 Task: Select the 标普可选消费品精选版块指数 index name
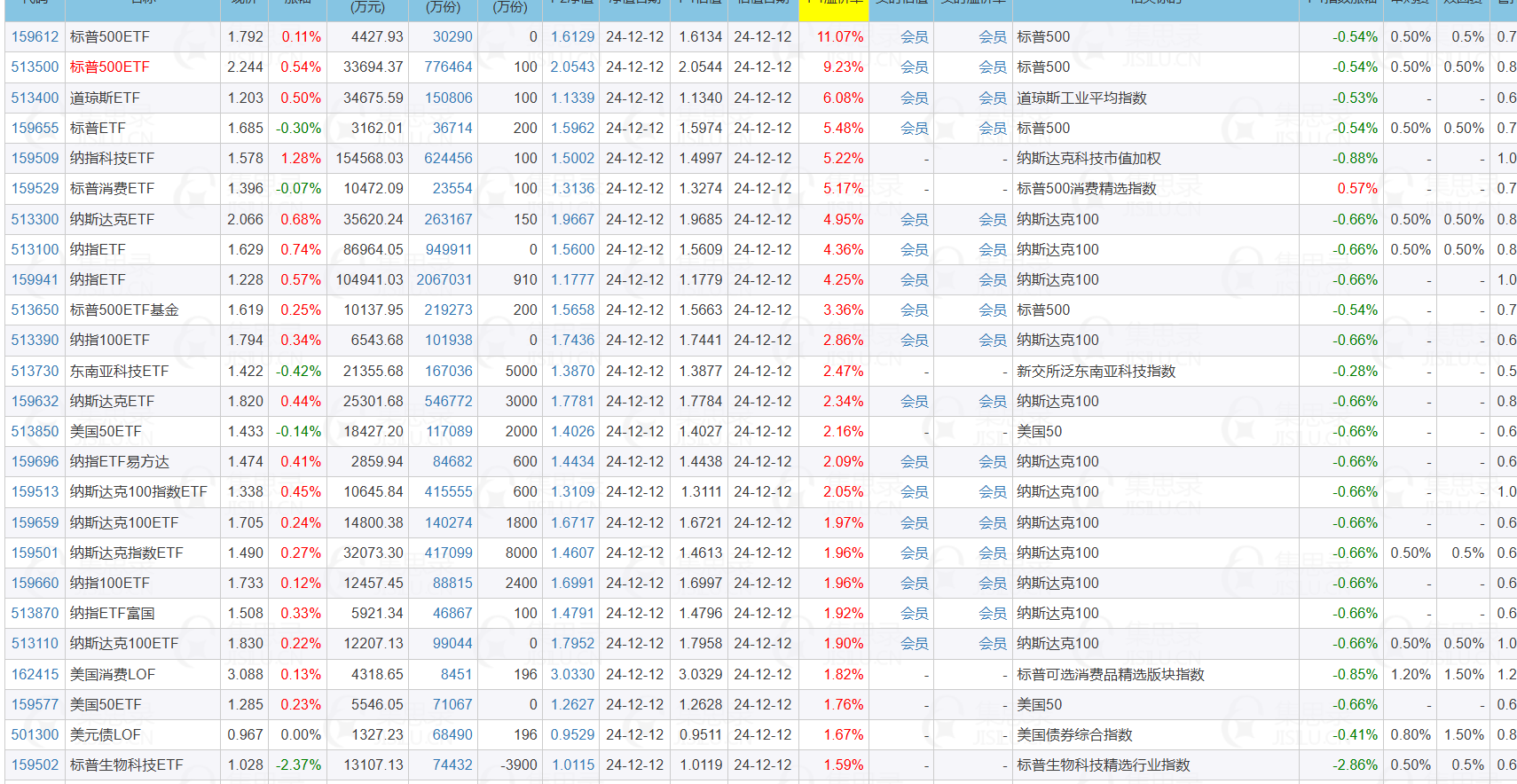1111,674
